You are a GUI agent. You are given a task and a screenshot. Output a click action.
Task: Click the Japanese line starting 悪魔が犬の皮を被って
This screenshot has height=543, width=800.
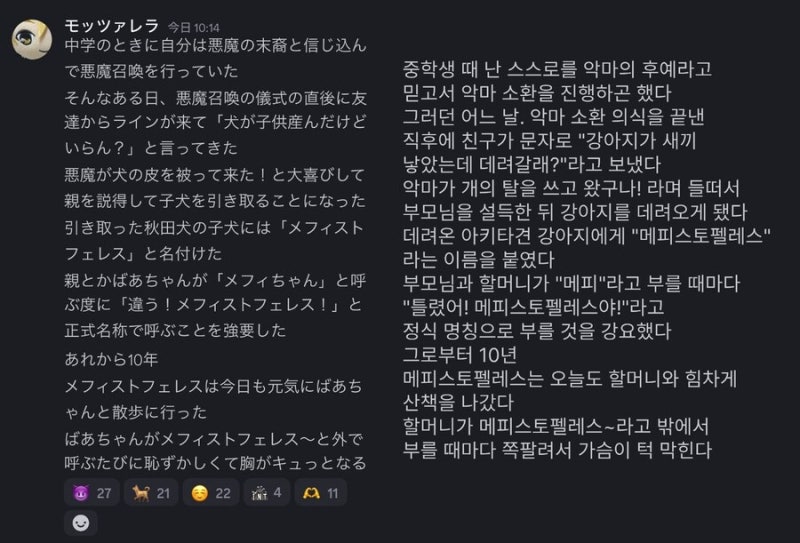pos(215,175)
